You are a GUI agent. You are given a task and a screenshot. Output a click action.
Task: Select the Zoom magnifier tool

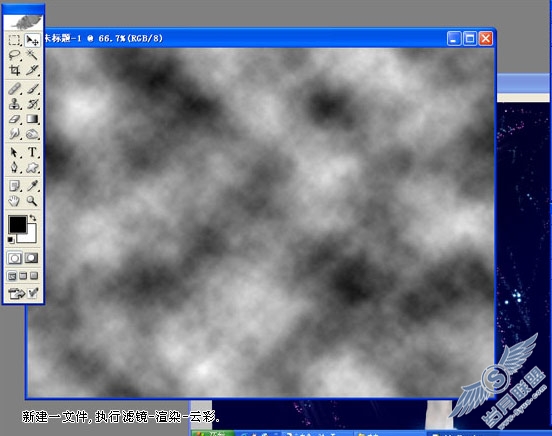[32, 201]
